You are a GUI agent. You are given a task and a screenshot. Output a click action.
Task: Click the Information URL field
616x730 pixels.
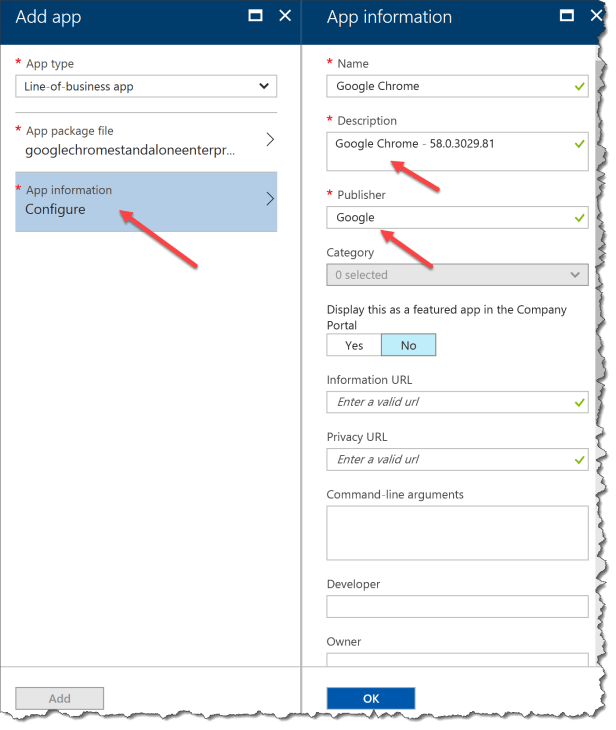point(457,402)
